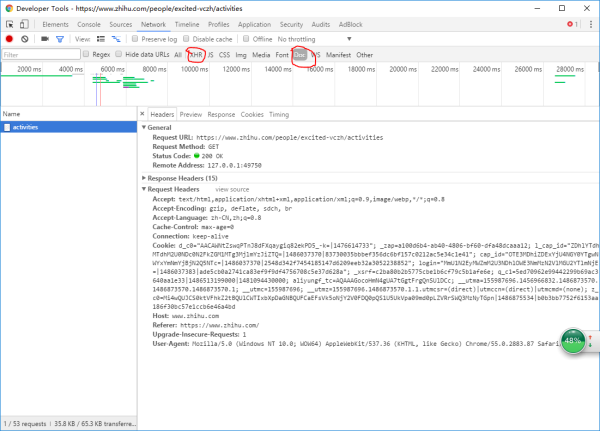Click the inspect element picker icon
This screenshot has width=600, height=431.
pyautogui.click(x=9, y=23)
